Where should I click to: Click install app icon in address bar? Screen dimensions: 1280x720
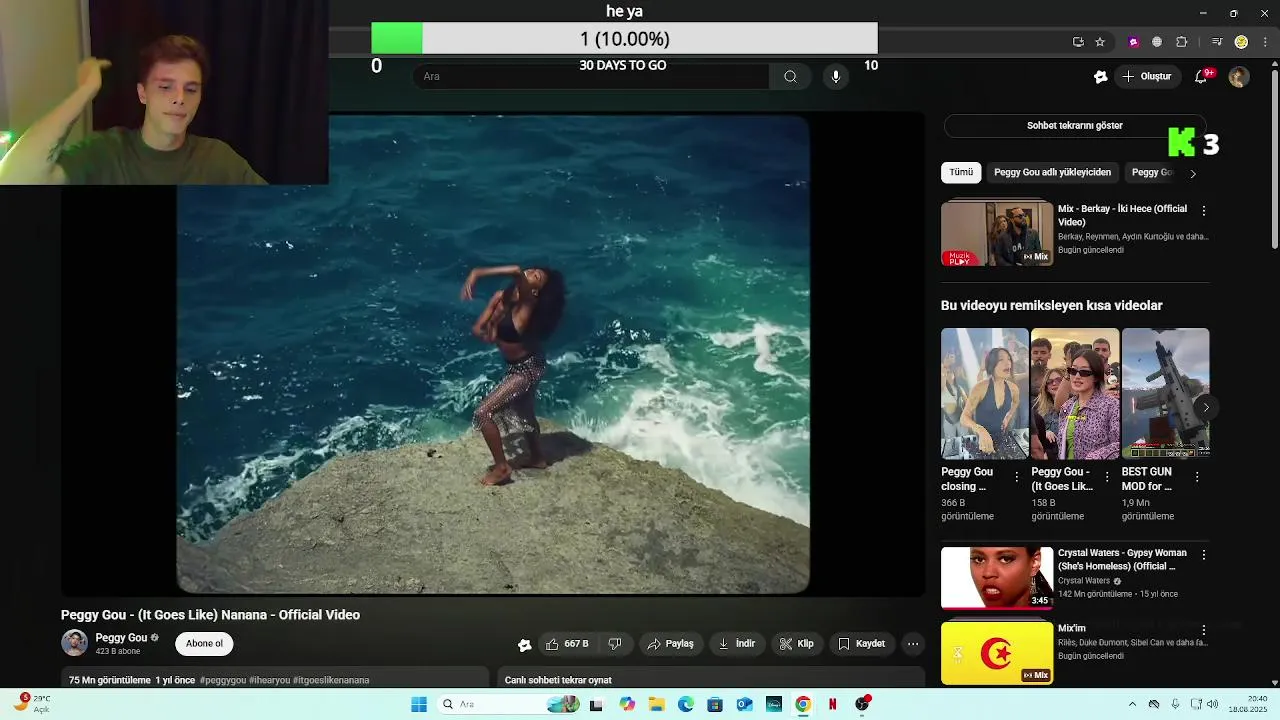pyautogui.click(x=1078, y=42)
